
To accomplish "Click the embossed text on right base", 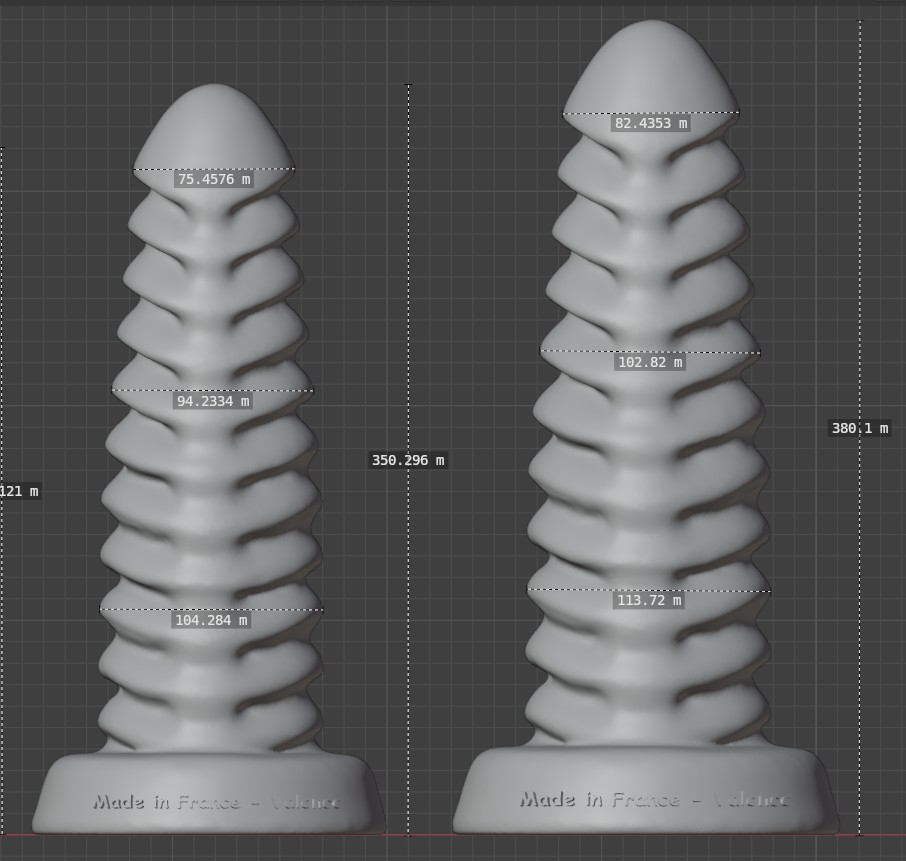I will click(x=653, y=799).
